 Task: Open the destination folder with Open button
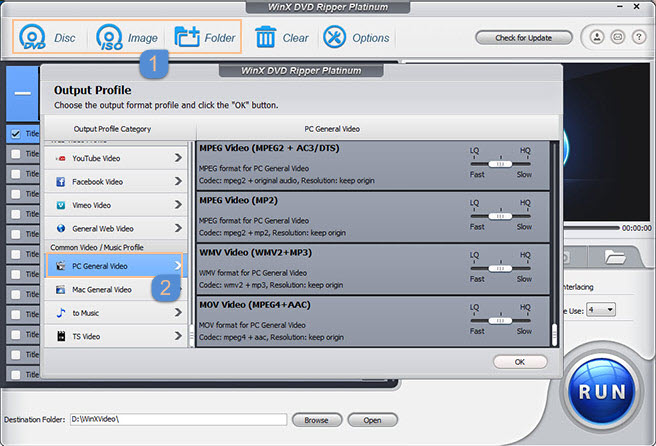[372, 420]
